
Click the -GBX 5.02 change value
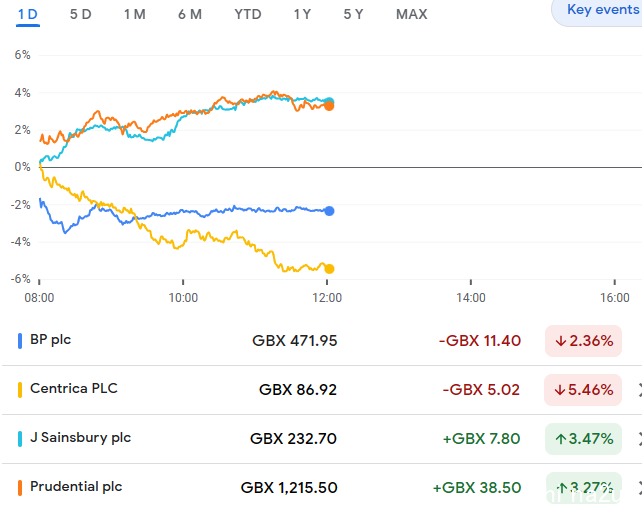[x=481, y=390]
